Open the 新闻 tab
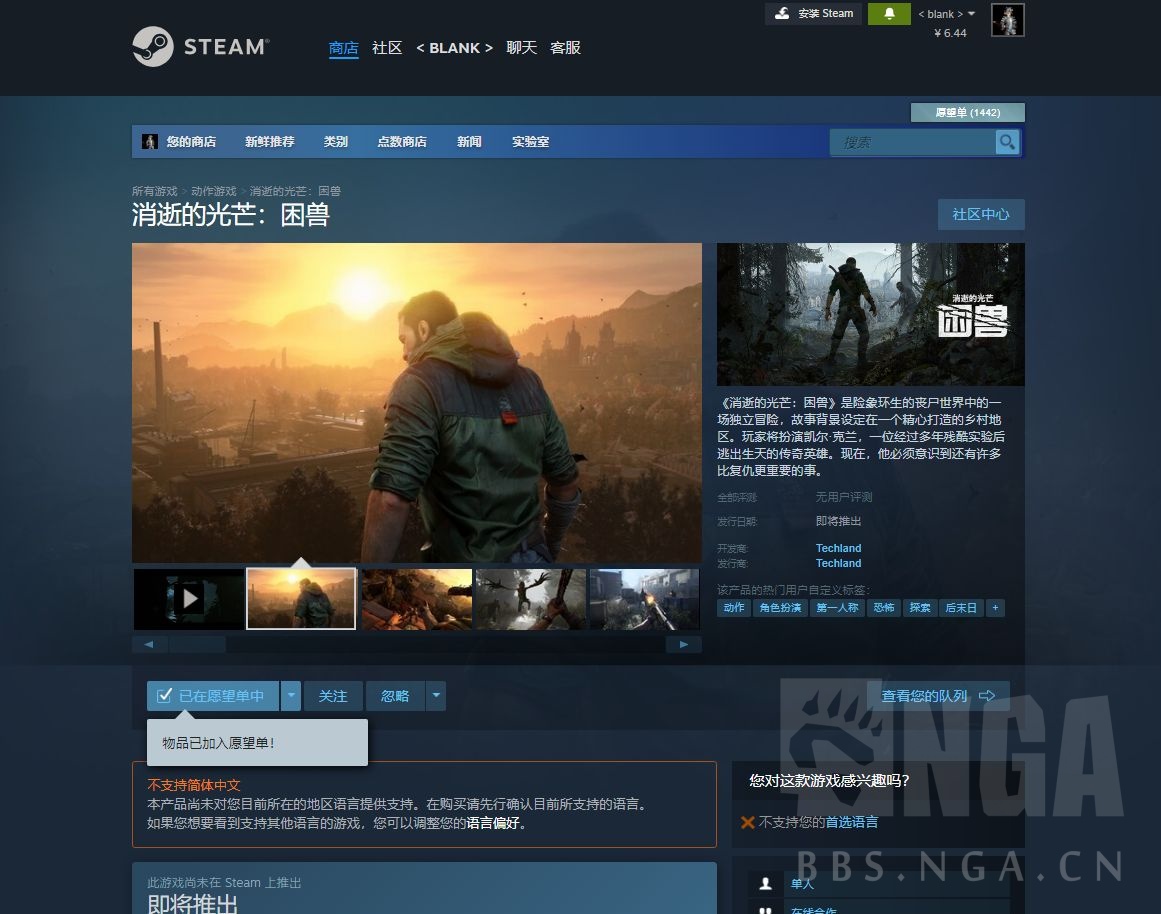 (469, 141)
